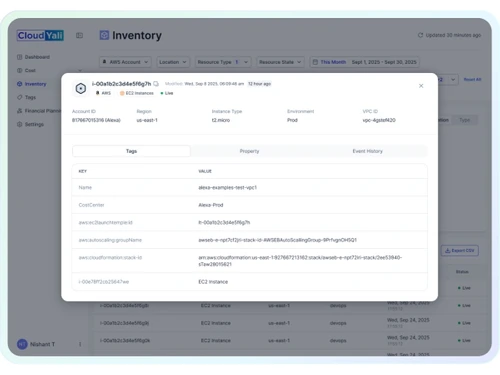The height and width of the screenshot is (375, 500).
Task: Click the Type toggle behind the dialog
Action: [465, 120]
